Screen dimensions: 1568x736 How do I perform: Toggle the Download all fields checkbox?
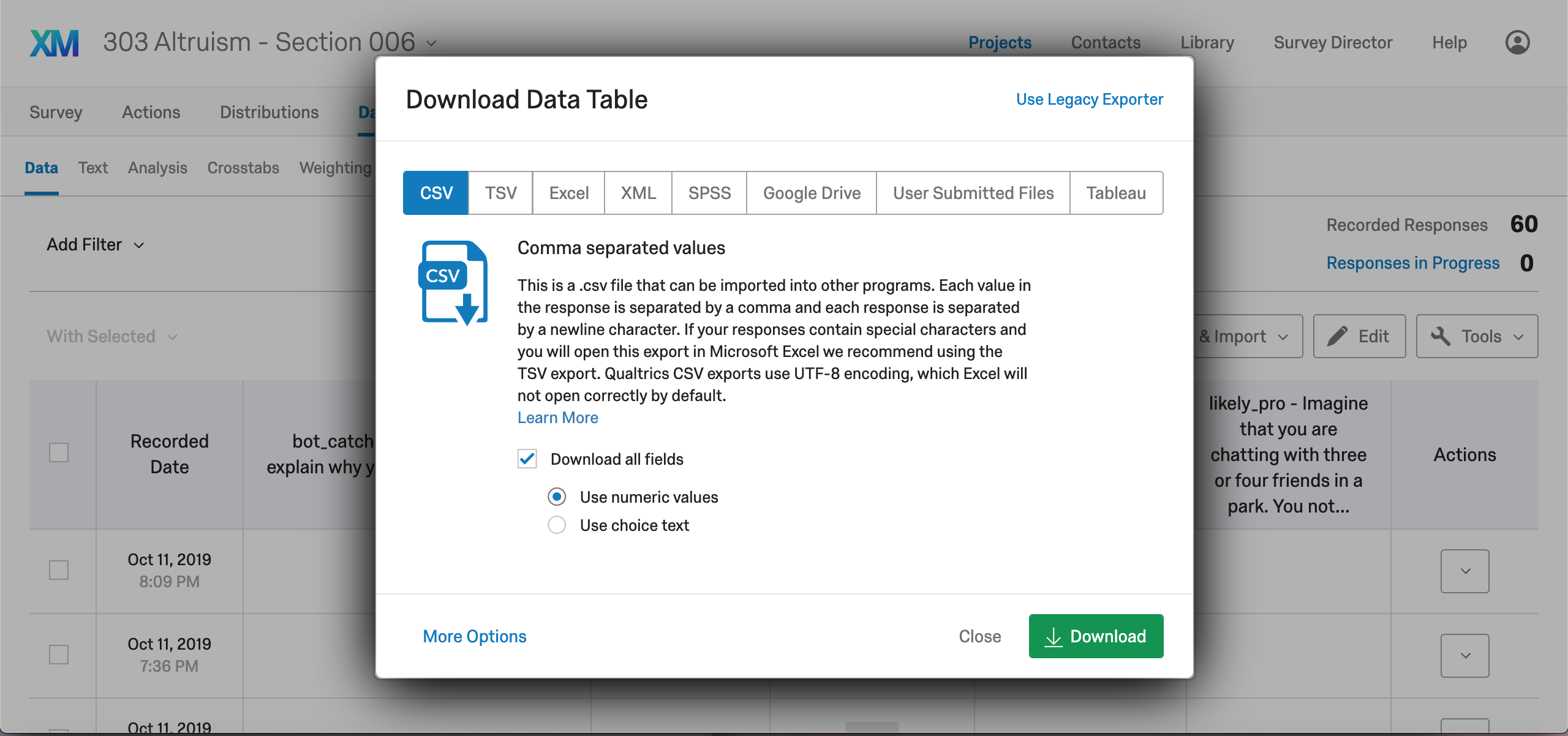527,459
